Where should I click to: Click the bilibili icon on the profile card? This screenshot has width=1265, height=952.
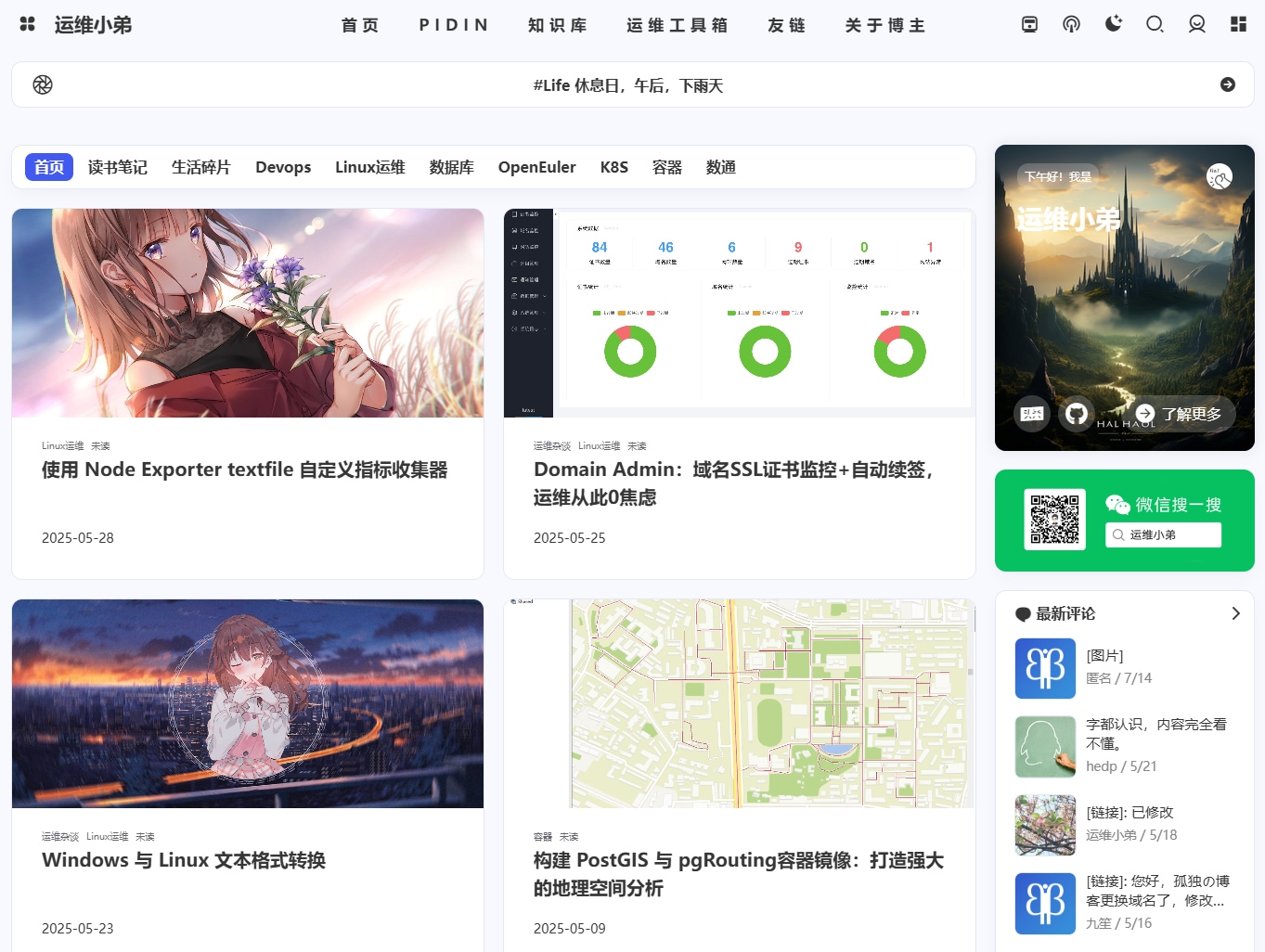1031,415
